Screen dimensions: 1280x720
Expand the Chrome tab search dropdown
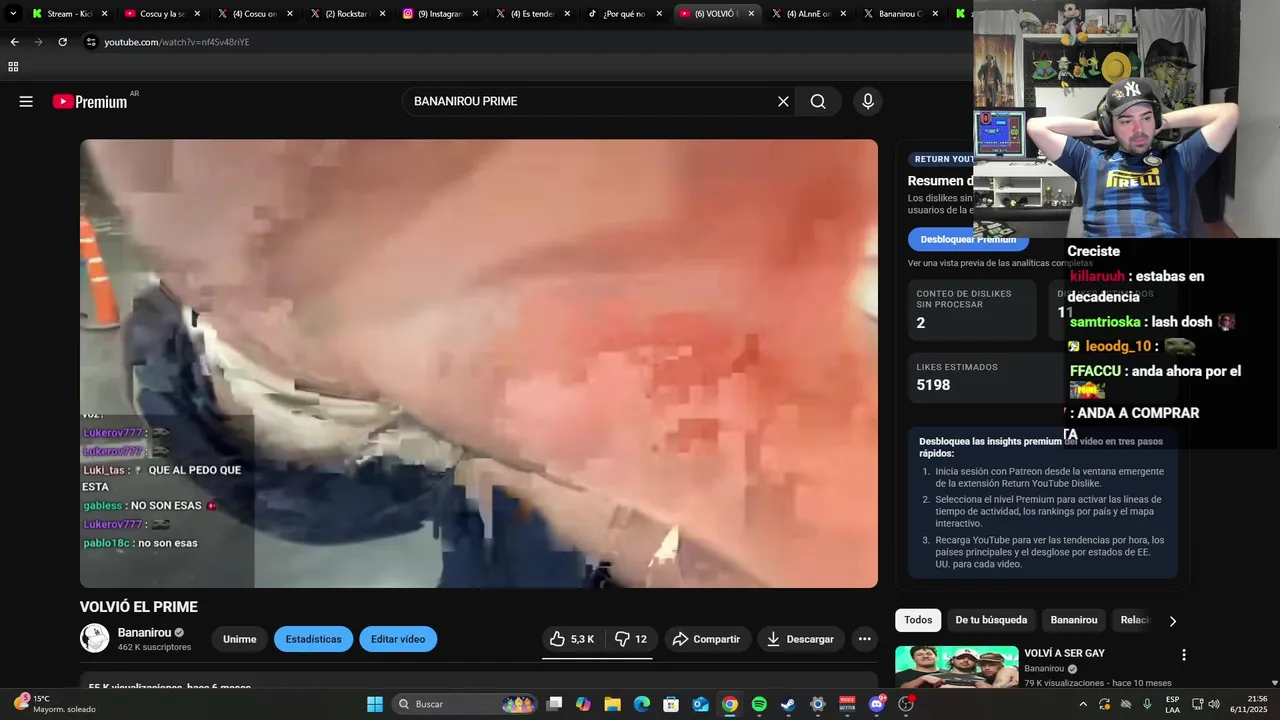coord(13,14)
